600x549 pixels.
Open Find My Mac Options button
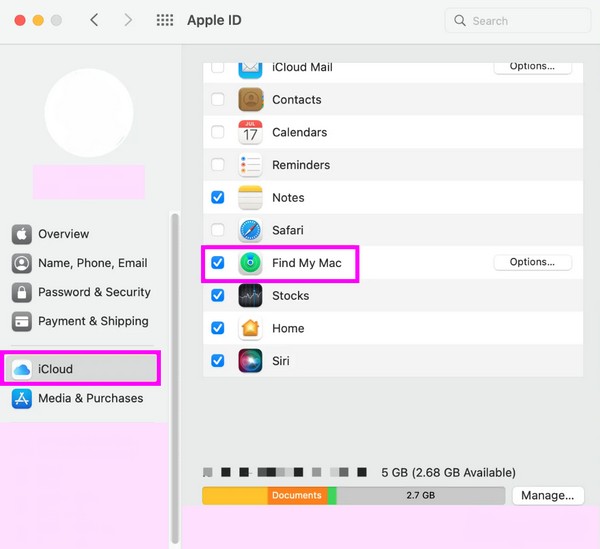(533, 262)
